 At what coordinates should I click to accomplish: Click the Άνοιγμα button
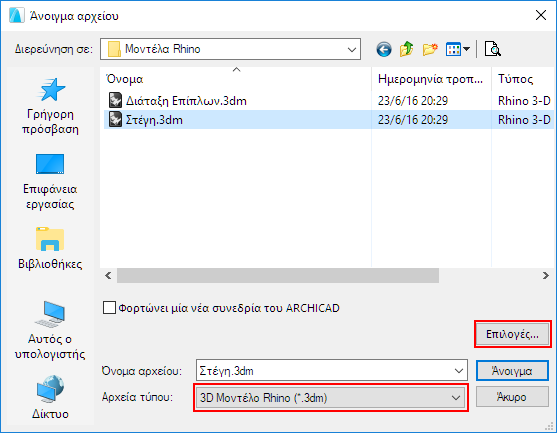[512, 371]
